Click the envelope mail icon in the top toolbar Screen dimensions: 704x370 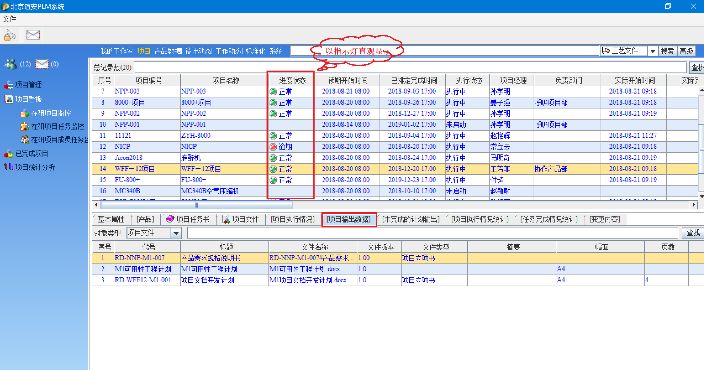coord(33,35)
